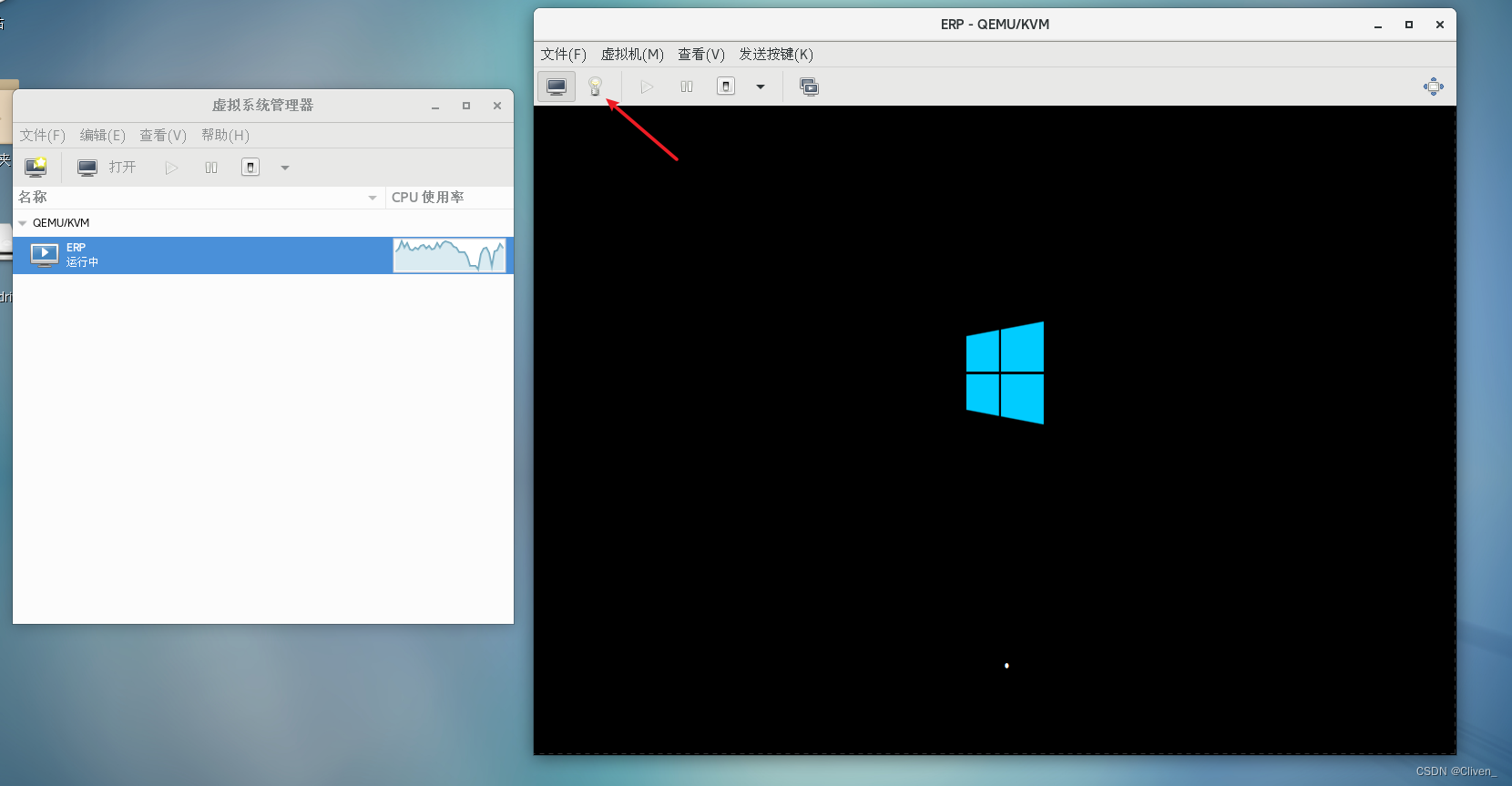Screen dimensions: 1512x786
Task: Switch to fullscreen view in ERP console
Action: pos(1434,87)
